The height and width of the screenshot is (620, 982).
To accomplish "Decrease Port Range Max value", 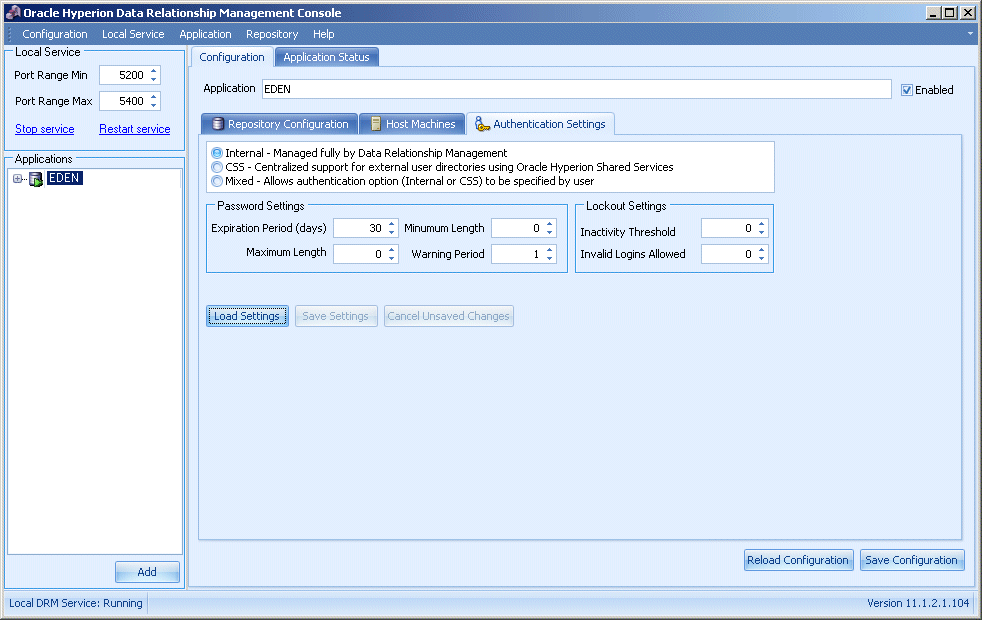I will tap(153, 105).
